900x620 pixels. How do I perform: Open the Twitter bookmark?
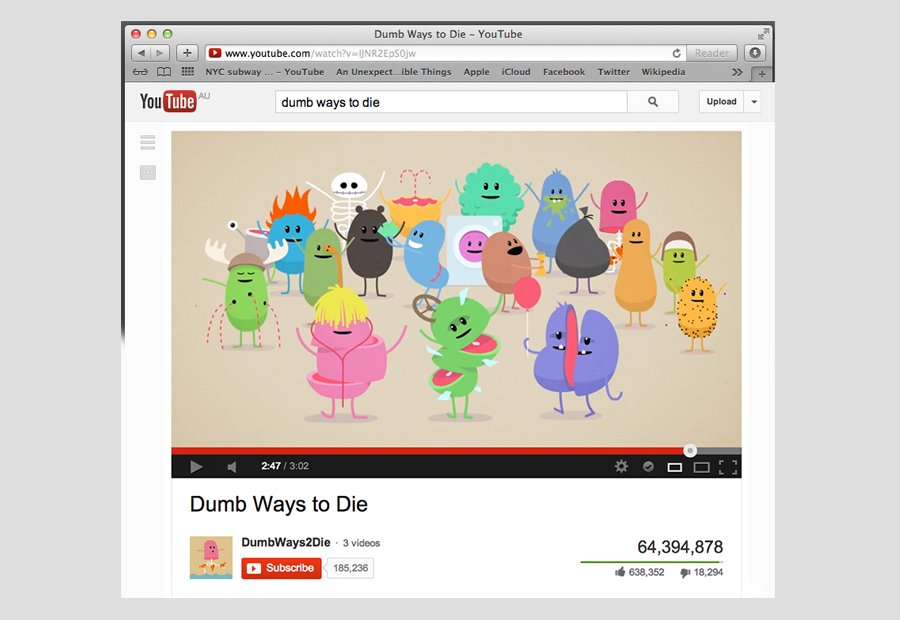click(x=614, y=72)
